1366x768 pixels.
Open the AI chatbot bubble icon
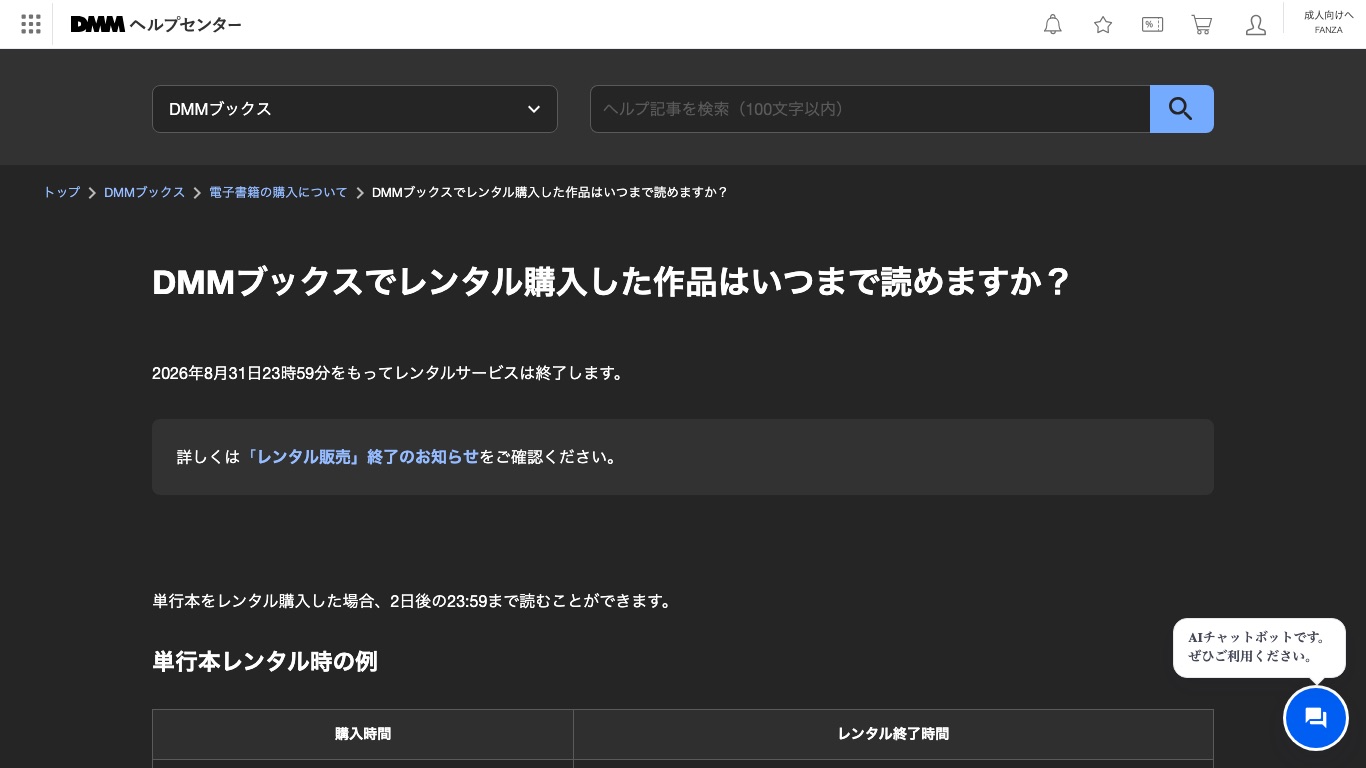[x=1316, y=718]
